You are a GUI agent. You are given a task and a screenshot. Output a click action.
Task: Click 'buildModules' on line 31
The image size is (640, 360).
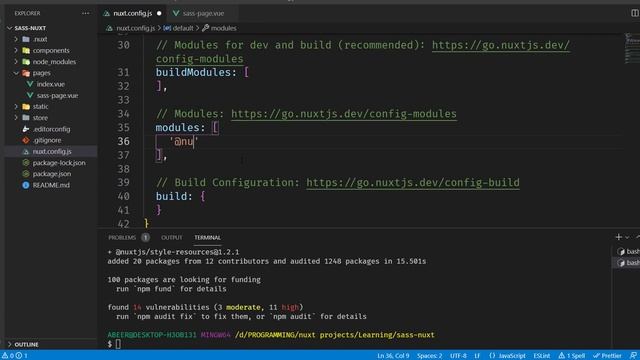coord(193,73)
